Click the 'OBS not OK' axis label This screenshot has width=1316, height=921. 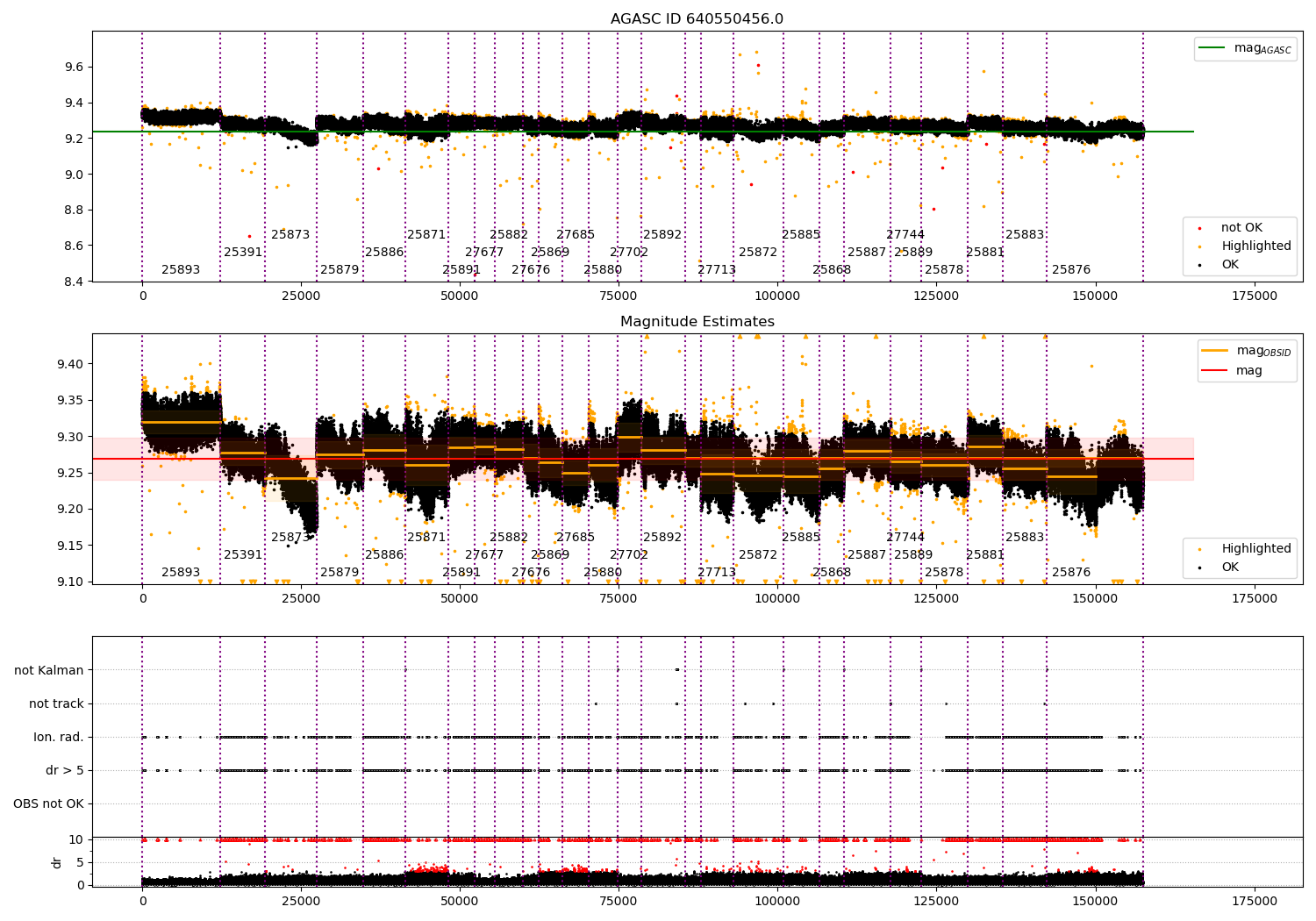(x=48, y=803)
